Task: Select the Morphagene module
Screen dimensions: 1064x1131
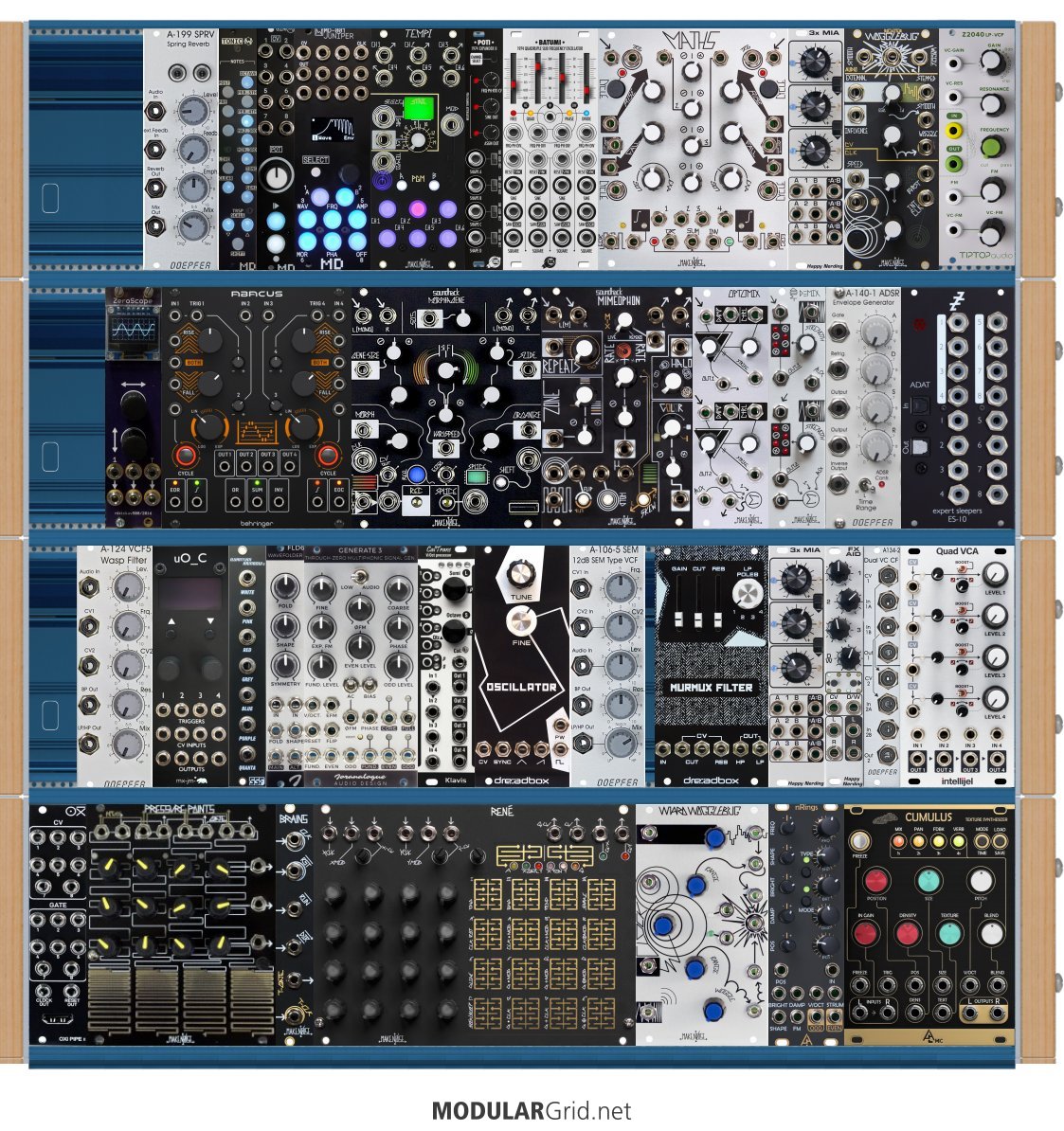Action: [x=446, y=407]
